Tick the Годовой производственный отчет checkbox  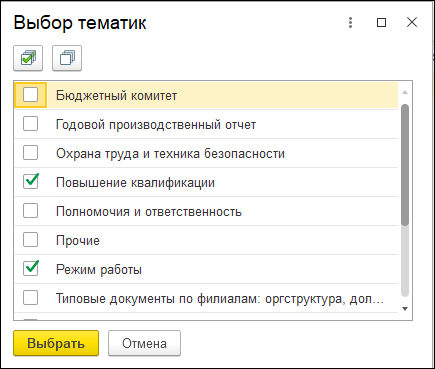click(x=30, y=124)
